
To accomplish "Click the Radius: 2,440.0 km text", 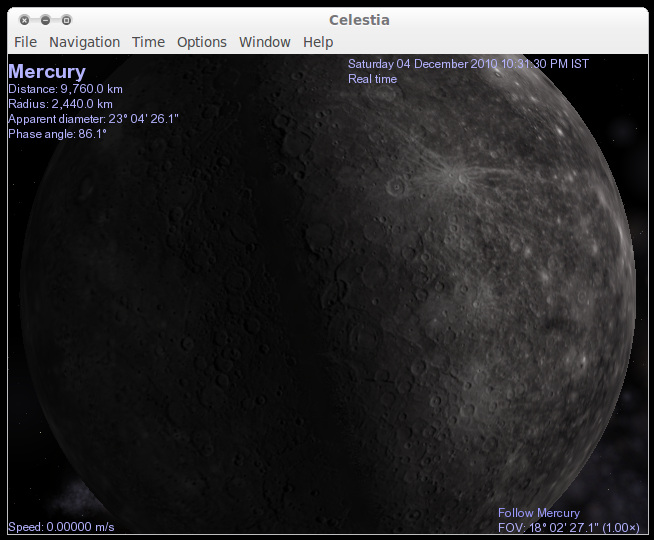I will (60, 104).
